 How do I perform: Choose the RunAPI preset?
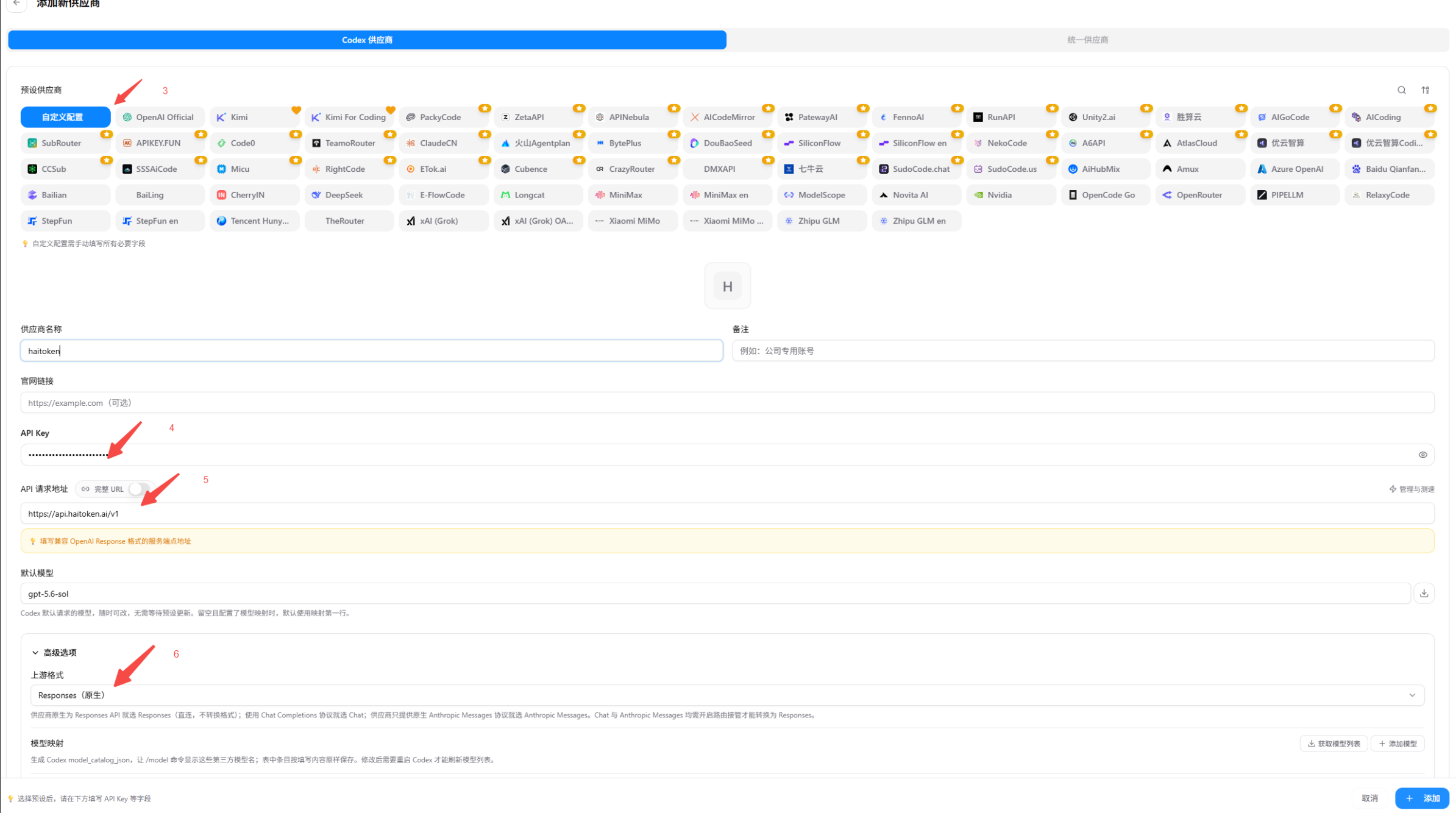coord(1011,117)
